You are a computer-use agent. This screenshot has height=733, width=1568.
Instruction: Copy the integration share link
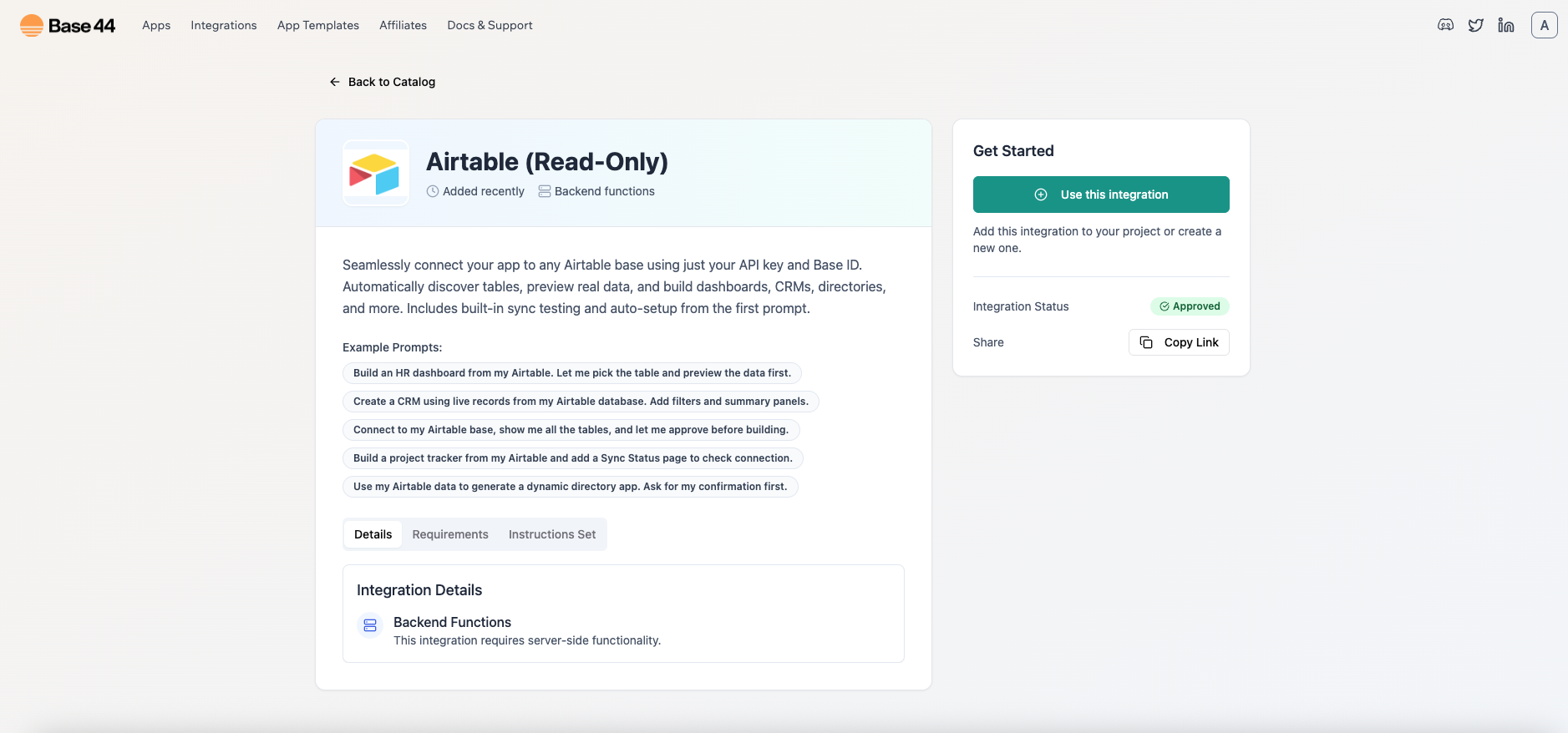point(1179,342)
